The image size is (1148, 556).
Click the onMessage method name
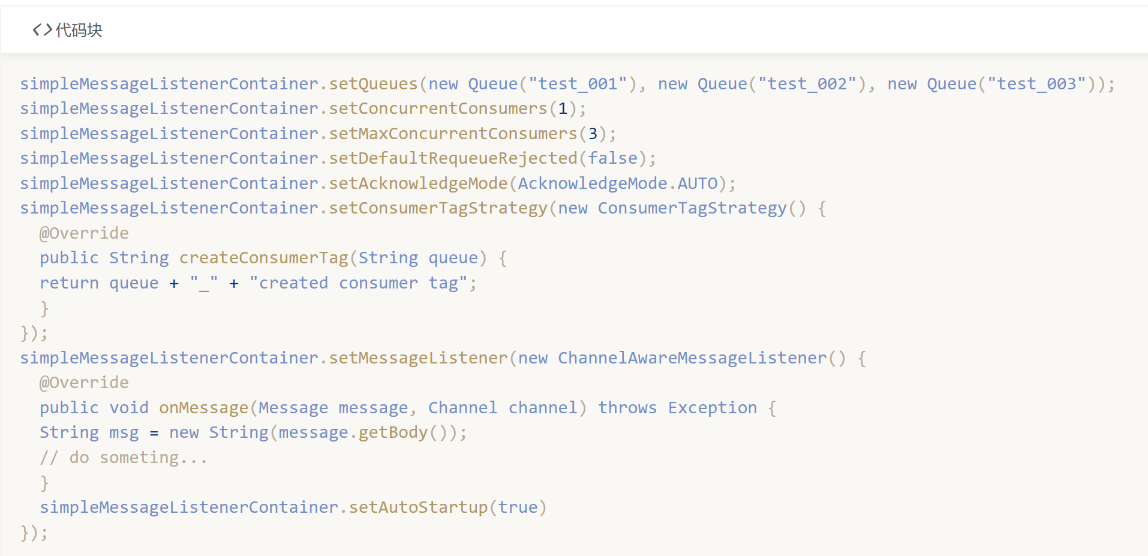pos(203,408)
